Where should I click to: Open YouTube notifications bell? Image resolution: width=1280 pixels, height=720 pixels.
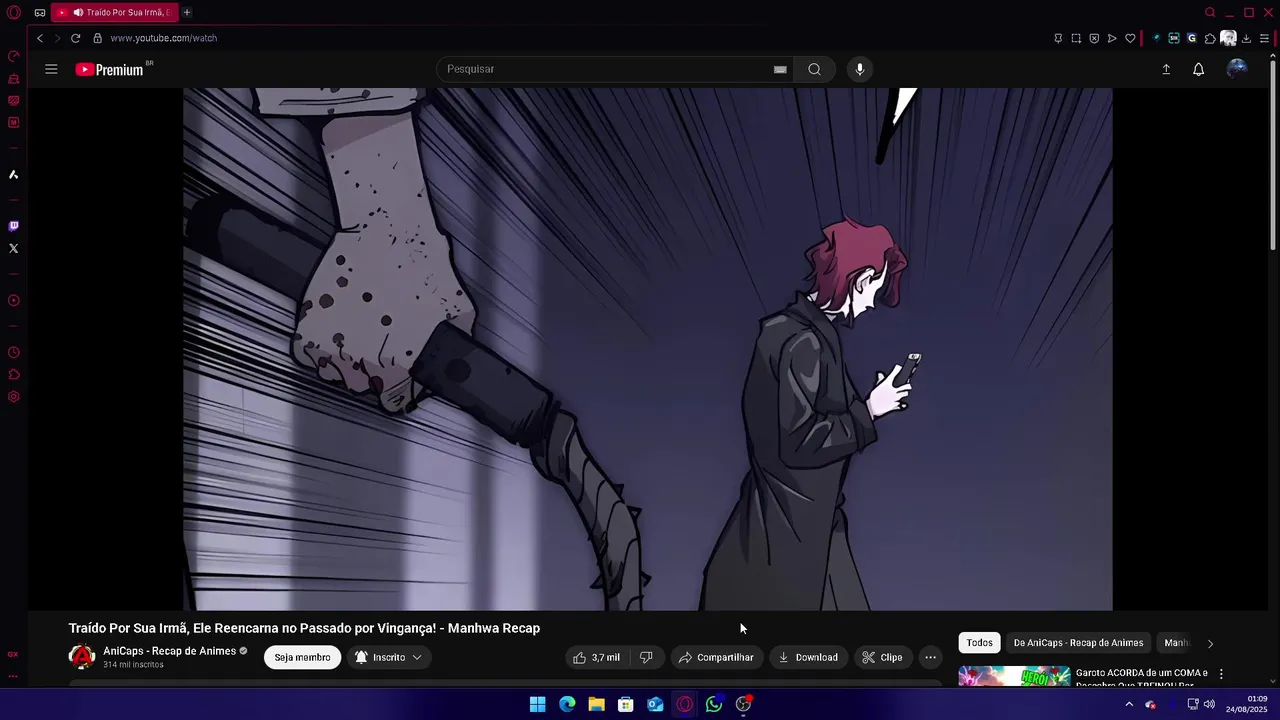coord(1198,69)
